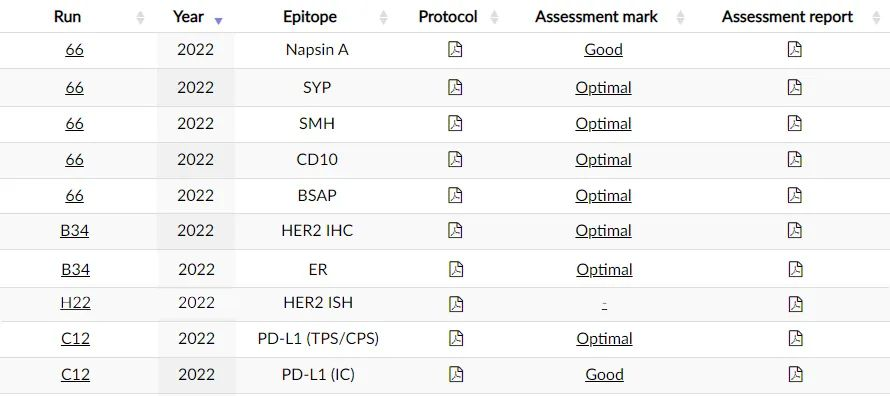The image size is (890, 396).
Task: Open run B34 link in ER row
Action: [x=75, y=269]
